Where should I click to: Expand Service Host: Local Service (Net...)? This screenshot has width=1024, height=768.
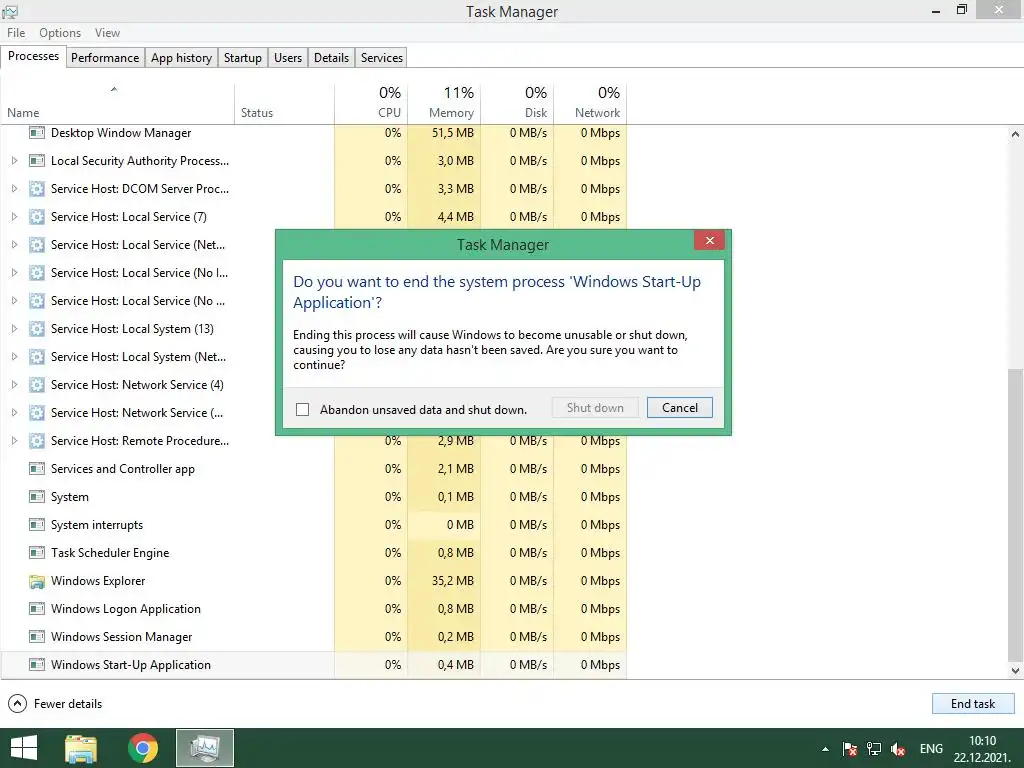[x=14, y=245]
